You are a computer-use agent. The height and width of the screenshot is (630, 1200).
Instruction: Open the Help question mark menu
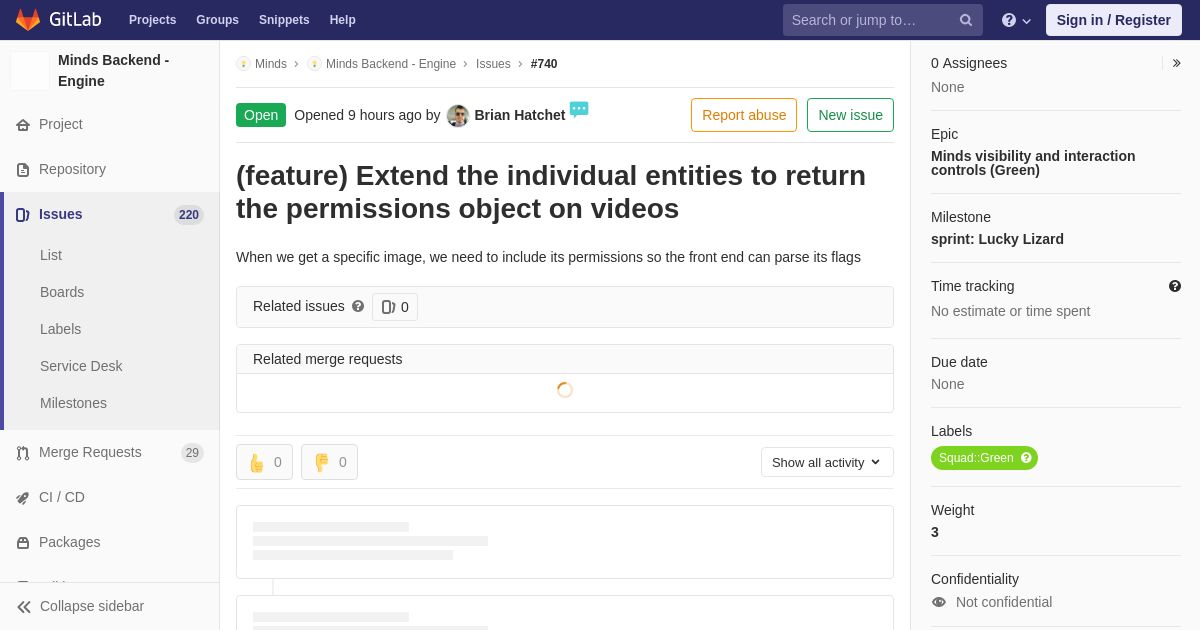click(x=1016, y=20)
